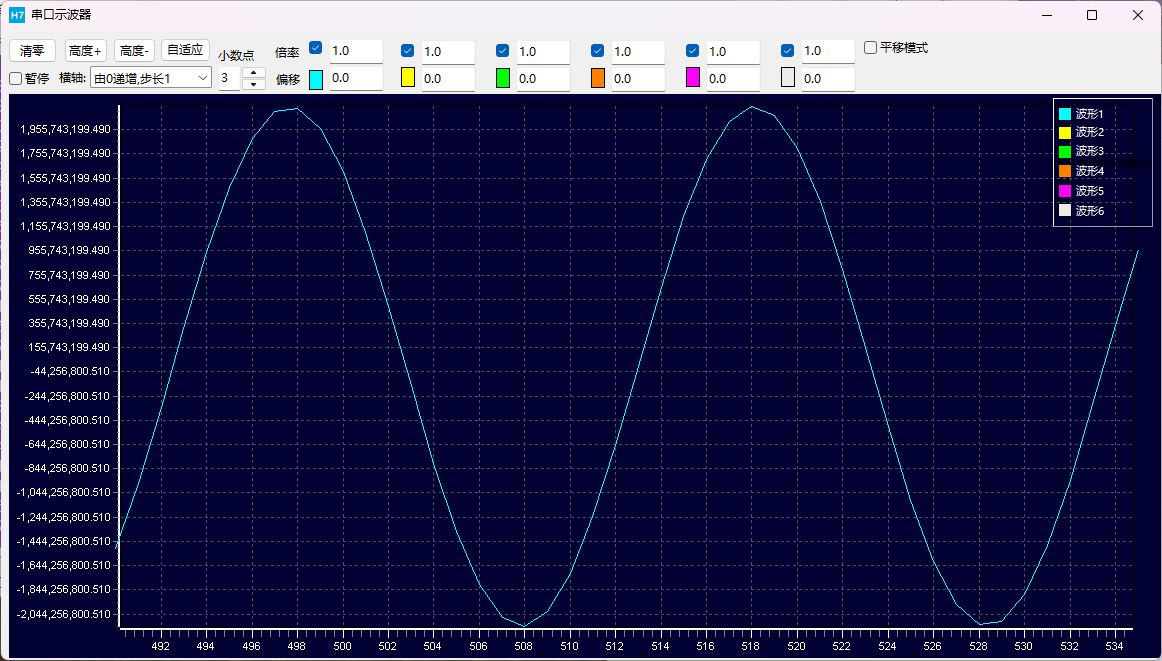This screenshot has width=1162, height=661.
Task: Uncheck the cyan waveform 1 enable checkbox
Action: point(316,48)
